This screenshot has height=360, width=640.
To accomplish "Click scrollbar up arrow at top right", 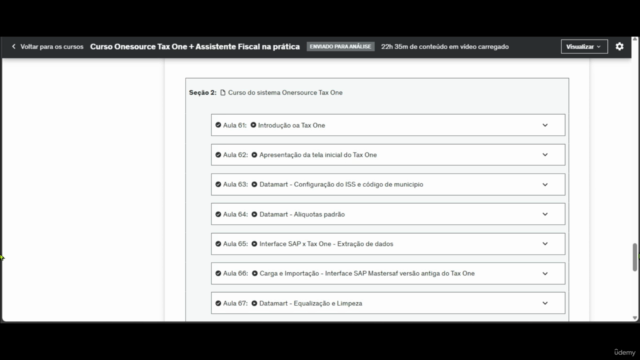I will click(x=635, y=40).
